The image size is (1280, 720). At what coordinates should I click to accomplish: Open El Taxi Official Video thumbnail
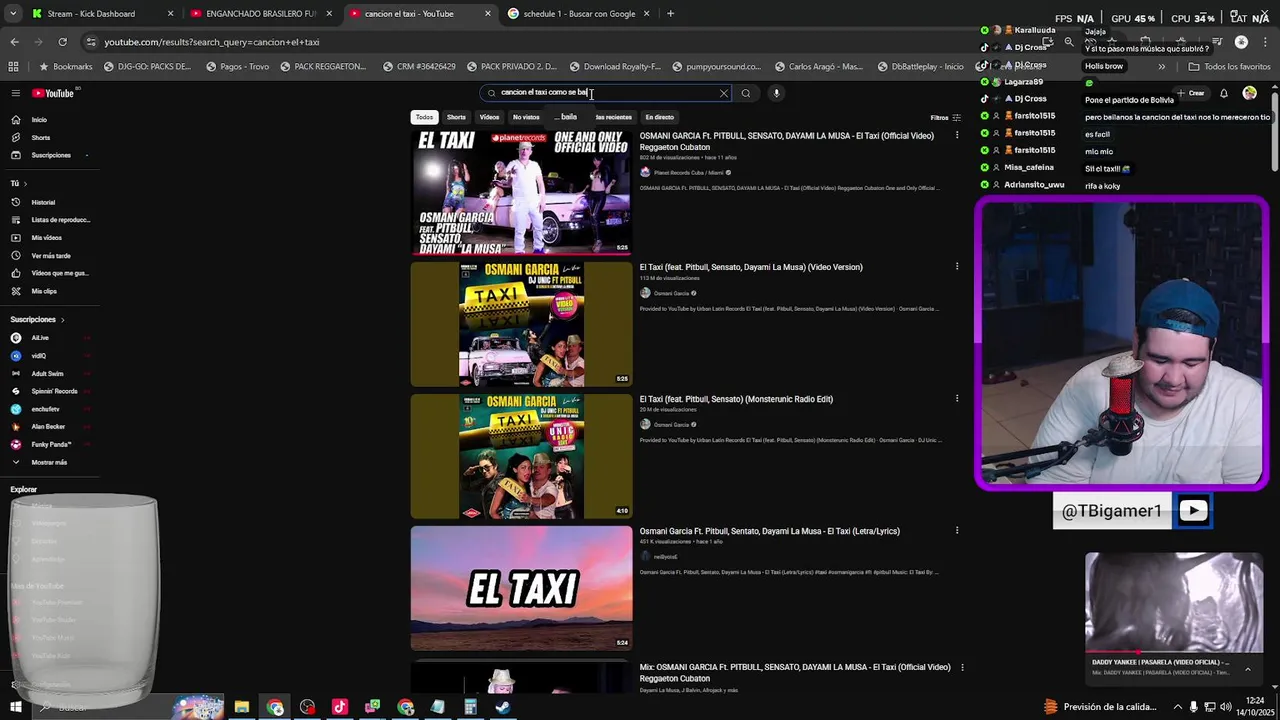pos(521,192)
